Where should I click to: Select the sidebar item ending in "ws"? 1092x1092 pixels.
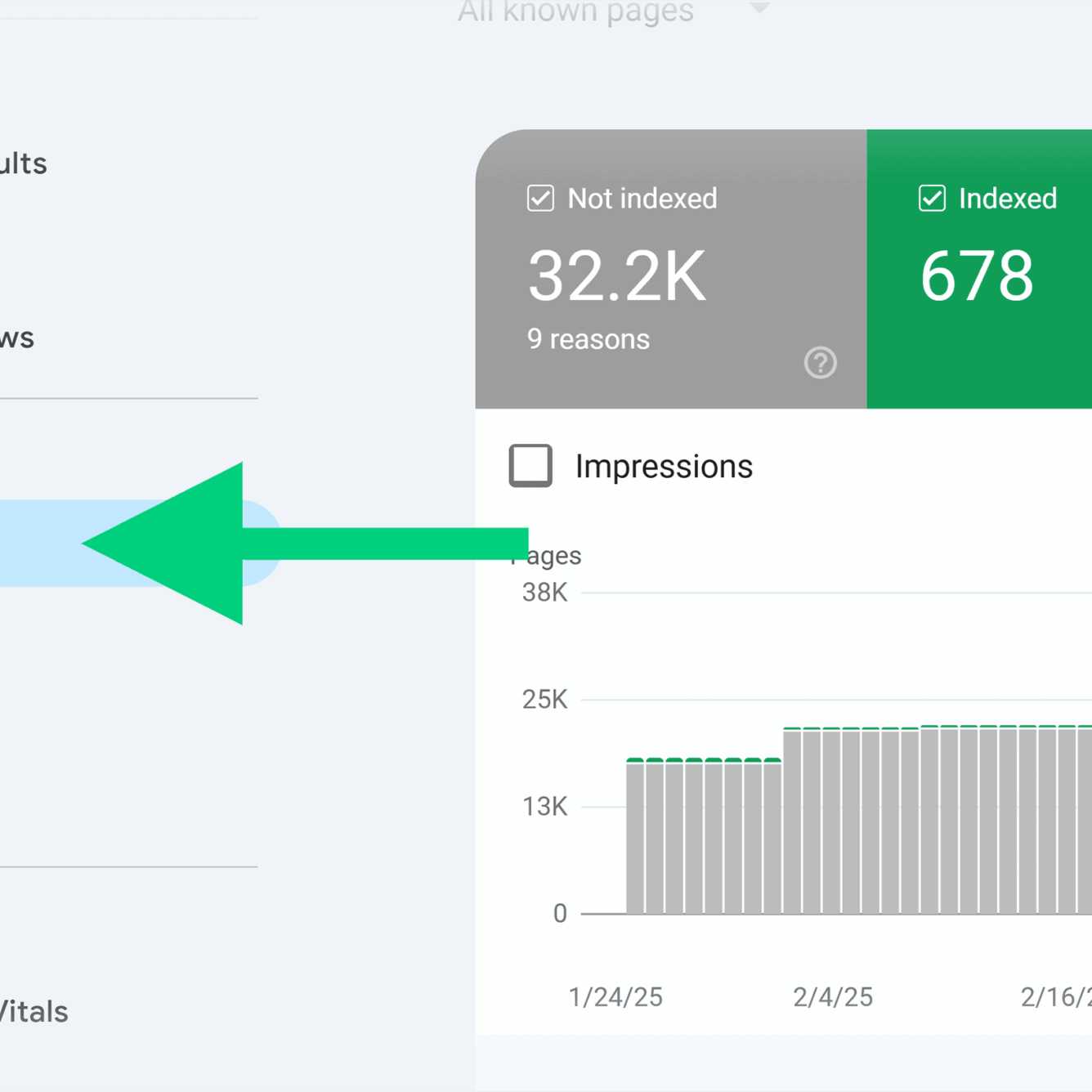18,338
